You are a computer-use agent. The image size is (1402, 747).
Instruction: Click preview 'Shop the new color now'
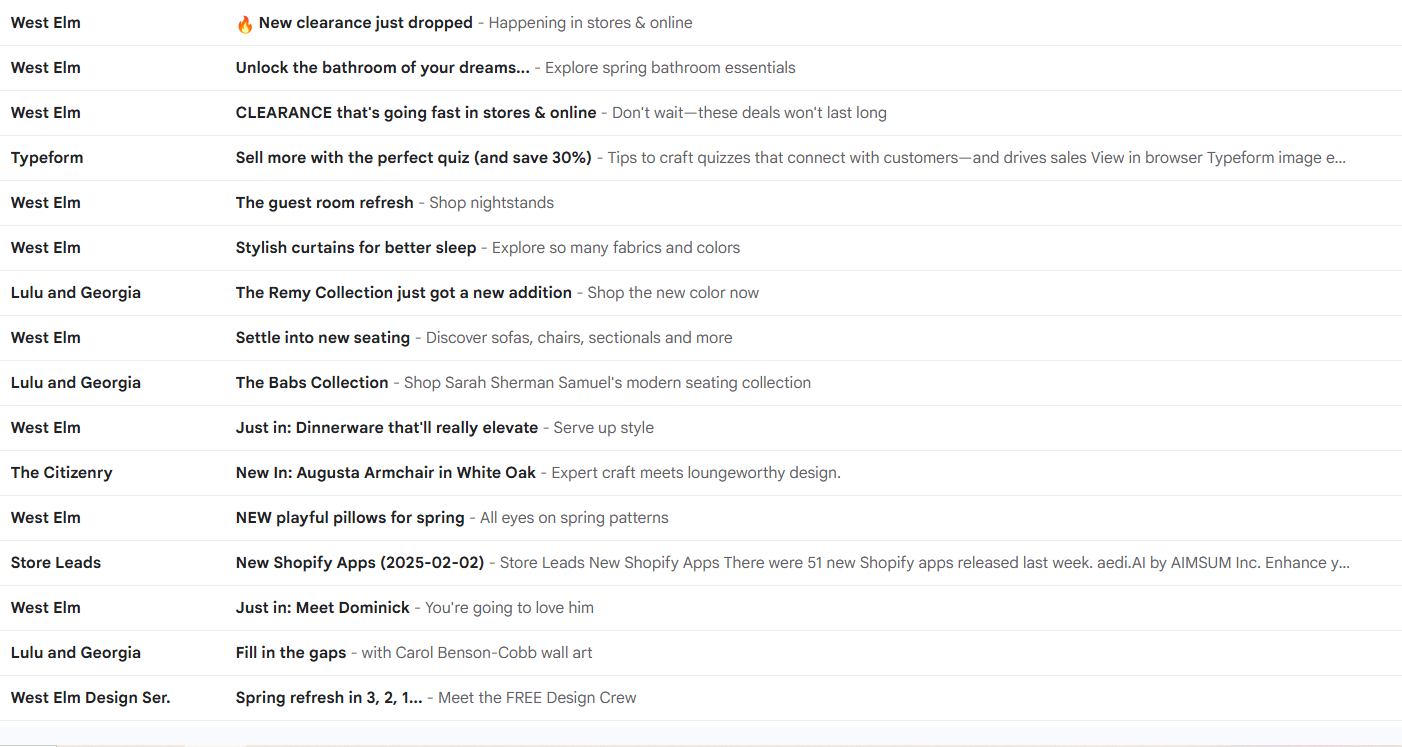pos(673,293)
